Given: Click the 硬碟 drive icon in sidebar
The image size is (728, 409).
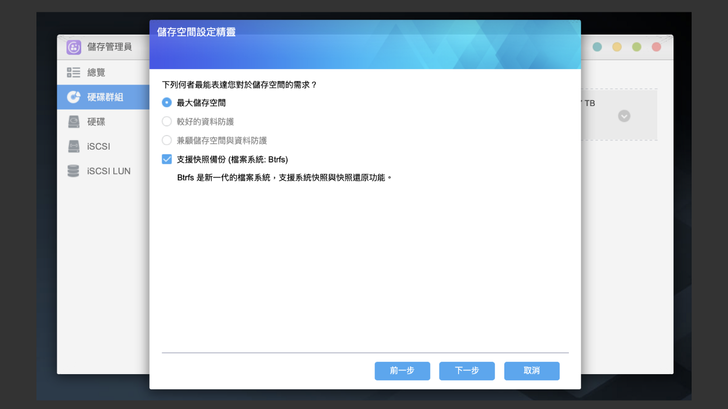Looking at the screenshot, I should coord(73,122).
